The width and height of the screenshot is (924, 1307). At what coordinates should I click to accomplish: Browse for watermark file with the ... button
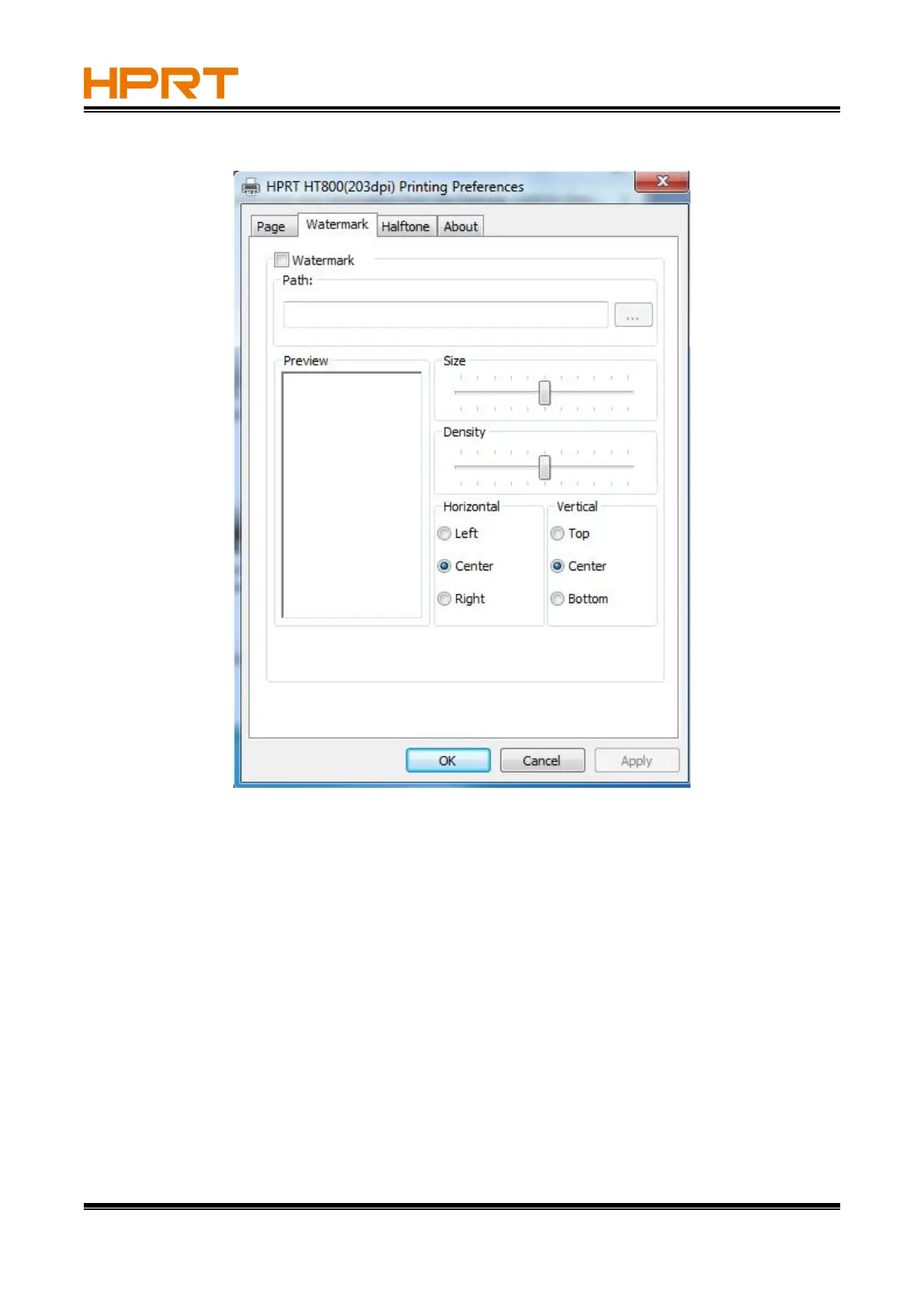click(633, 314)
